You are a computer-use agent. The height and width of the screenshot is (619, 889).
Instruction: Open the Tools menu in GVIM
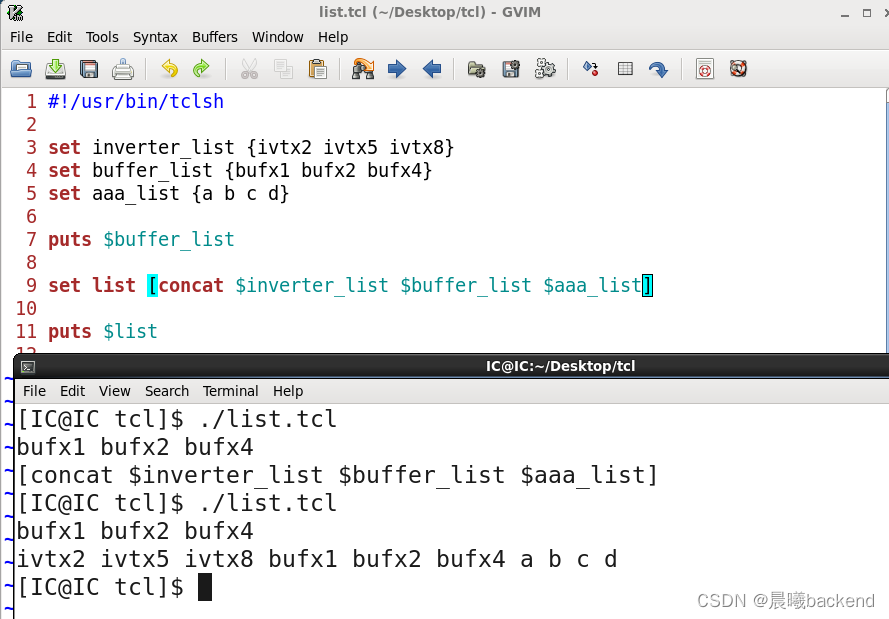(102, 37)
